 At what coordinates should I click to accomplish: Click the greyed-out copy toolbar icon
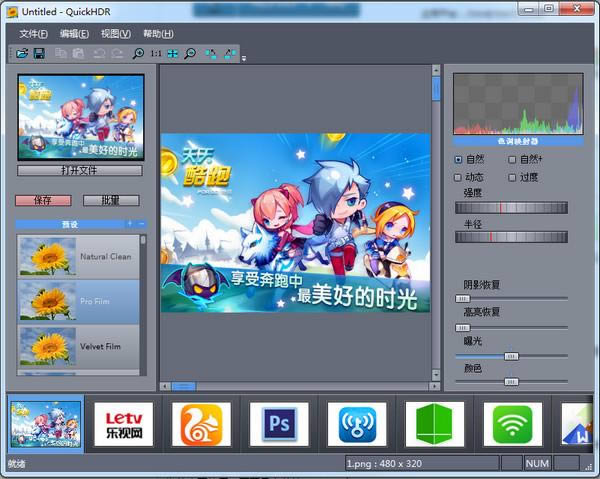tap(60, 53)
